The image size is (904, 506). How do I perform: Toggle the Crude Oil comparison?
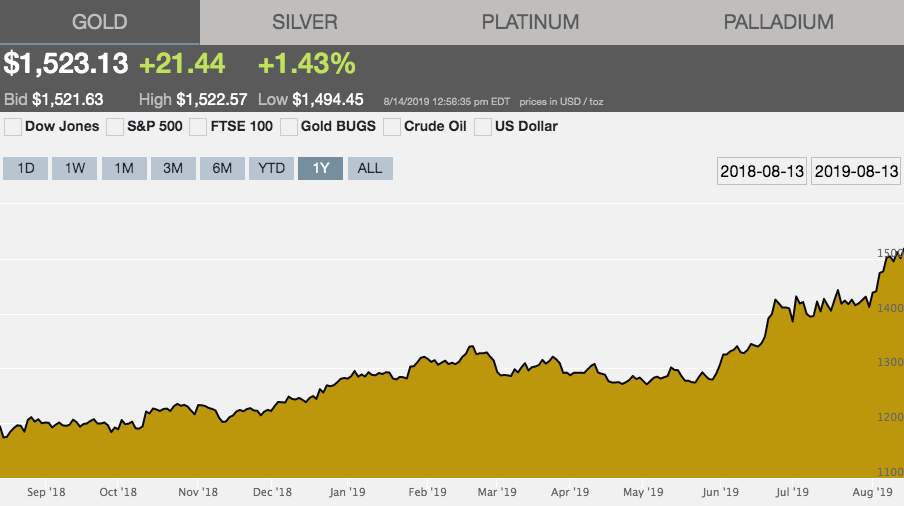[392, 127]
